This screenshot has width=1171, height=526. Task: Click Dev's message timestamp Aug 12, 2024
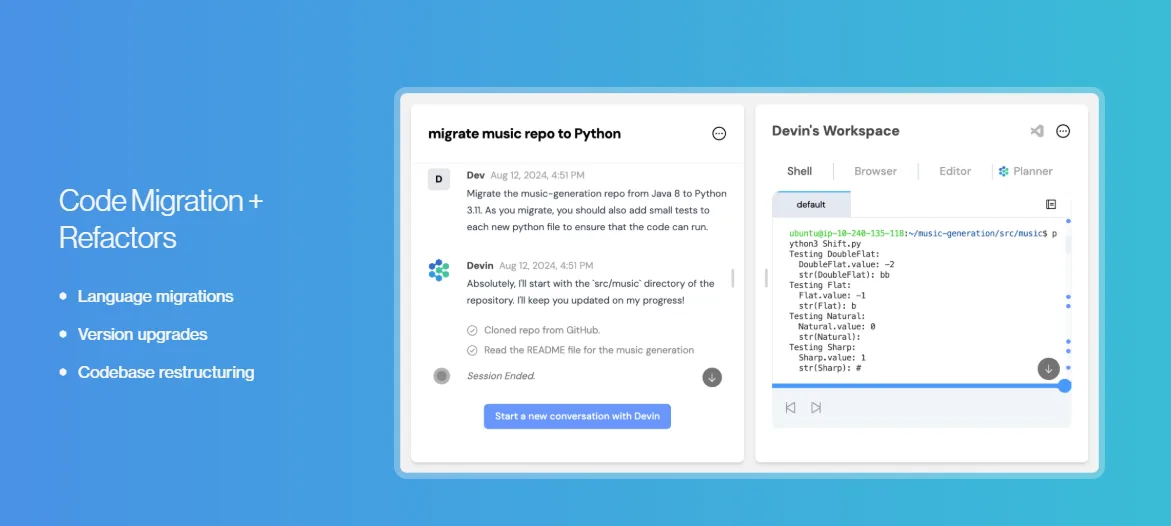(537, 176)
